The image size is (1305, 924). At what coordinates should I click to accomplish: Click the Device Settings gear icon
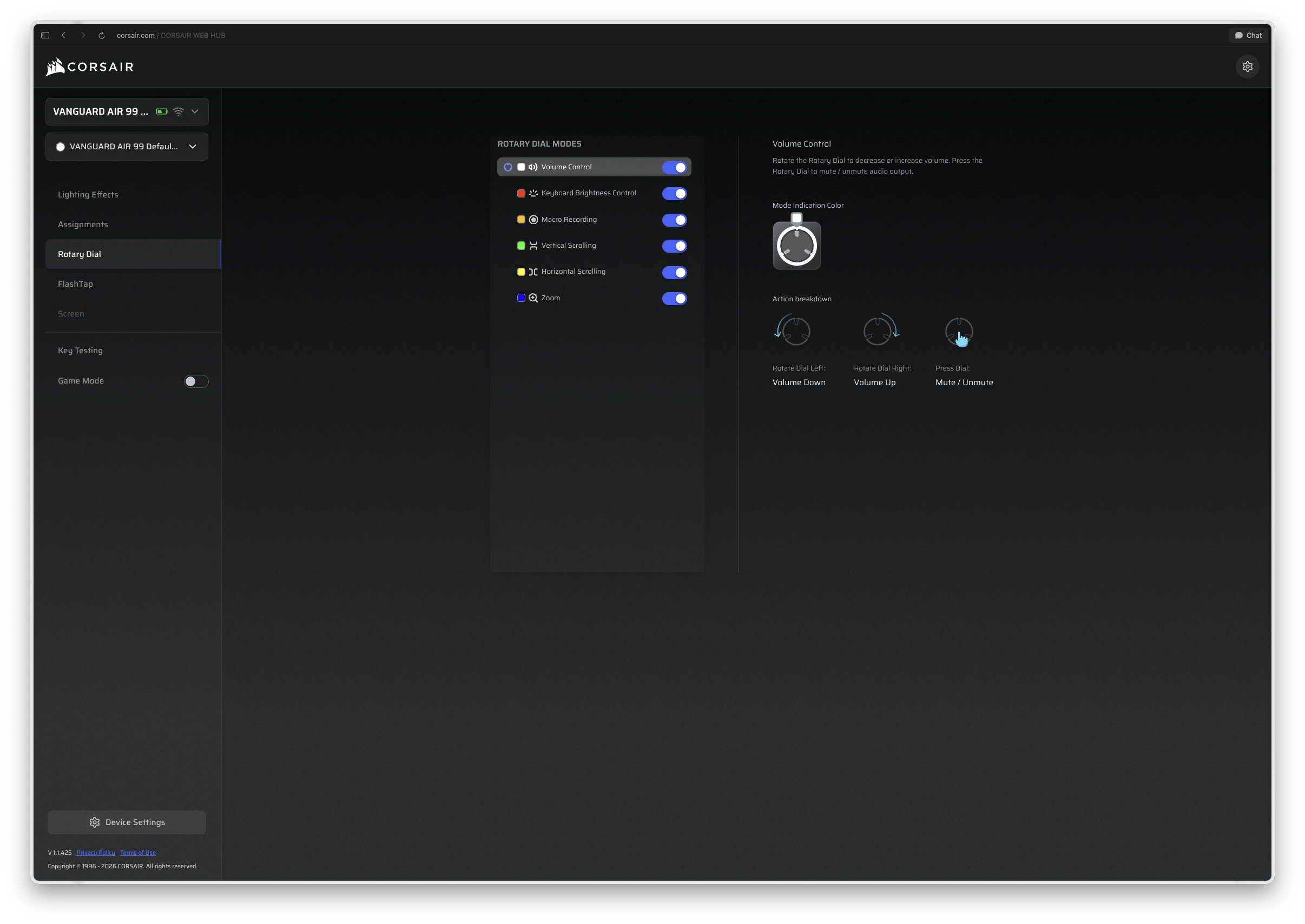click(x=95, y=822)
